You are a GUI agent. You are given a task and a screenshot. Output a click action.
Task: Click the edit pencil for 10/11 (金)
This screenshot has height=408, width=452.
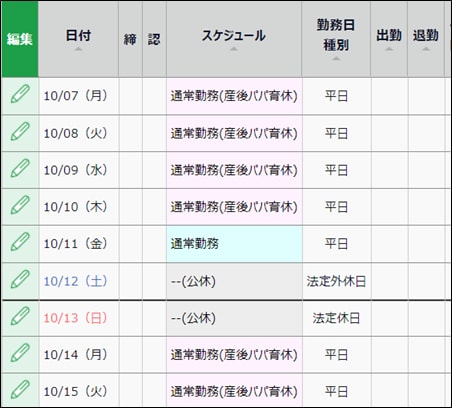pos(20,242)
